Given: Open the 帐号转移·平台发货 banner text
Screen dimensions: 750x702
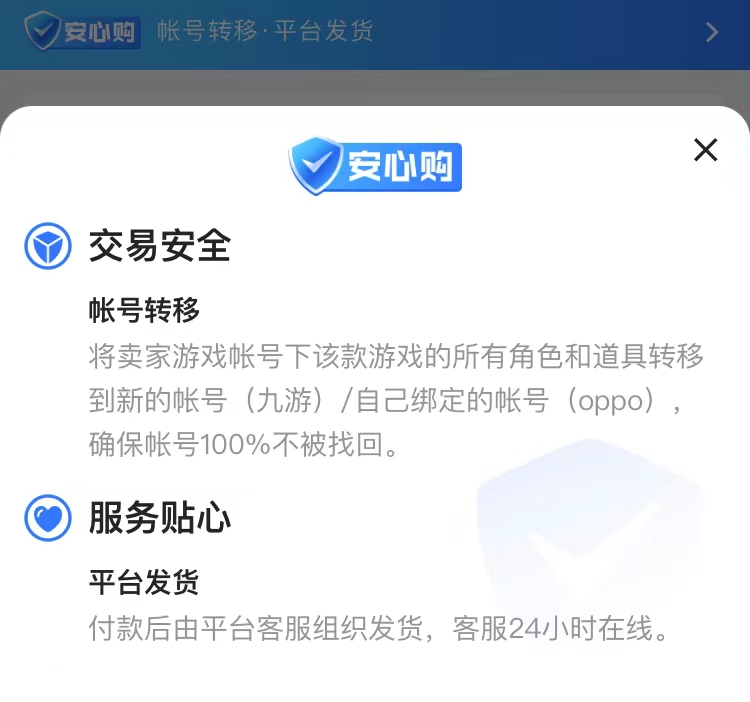Looking at the screenshot, I should pyautogui.click(x=265, y=31).
